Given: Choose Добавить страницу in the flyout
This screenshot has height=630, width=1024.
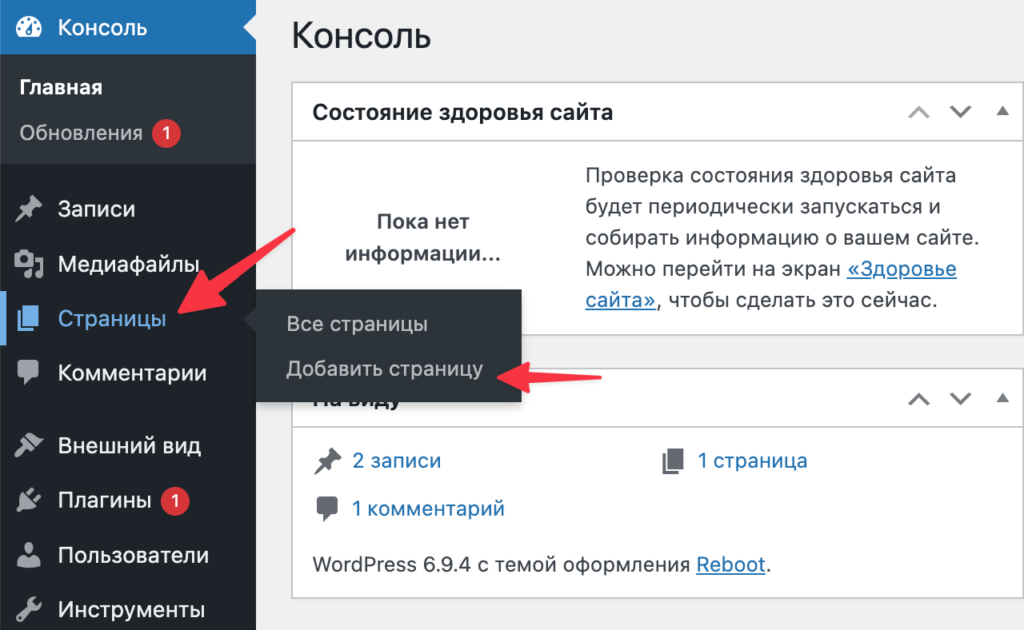Looking at the screenshot, I should tap(385, 369).
